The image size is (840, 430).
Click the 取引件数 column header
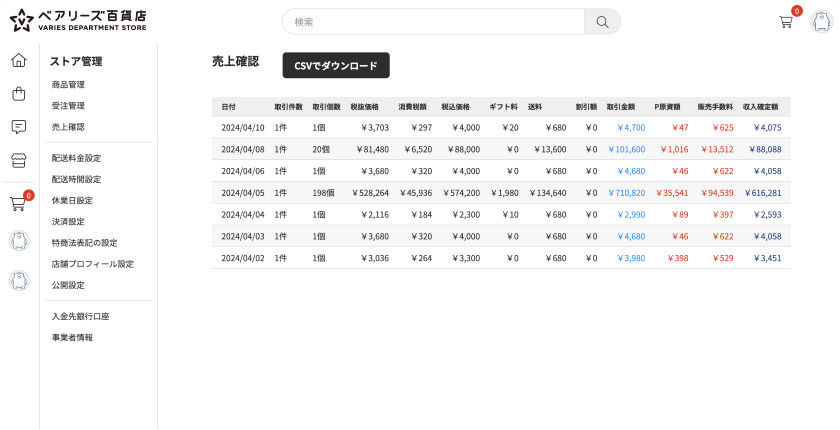[x=289, y=107]
